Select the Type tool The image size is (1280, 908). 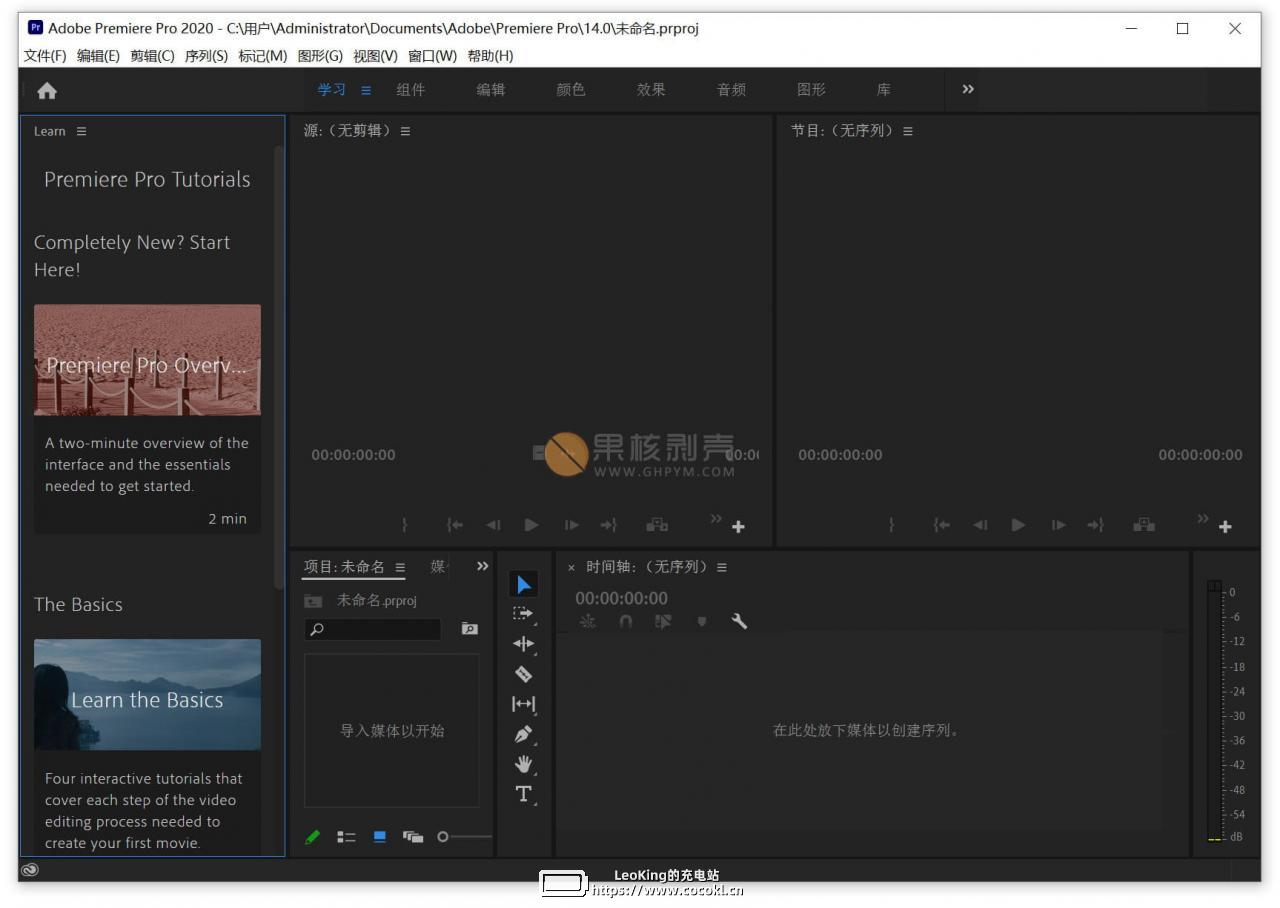coord(524,794)
